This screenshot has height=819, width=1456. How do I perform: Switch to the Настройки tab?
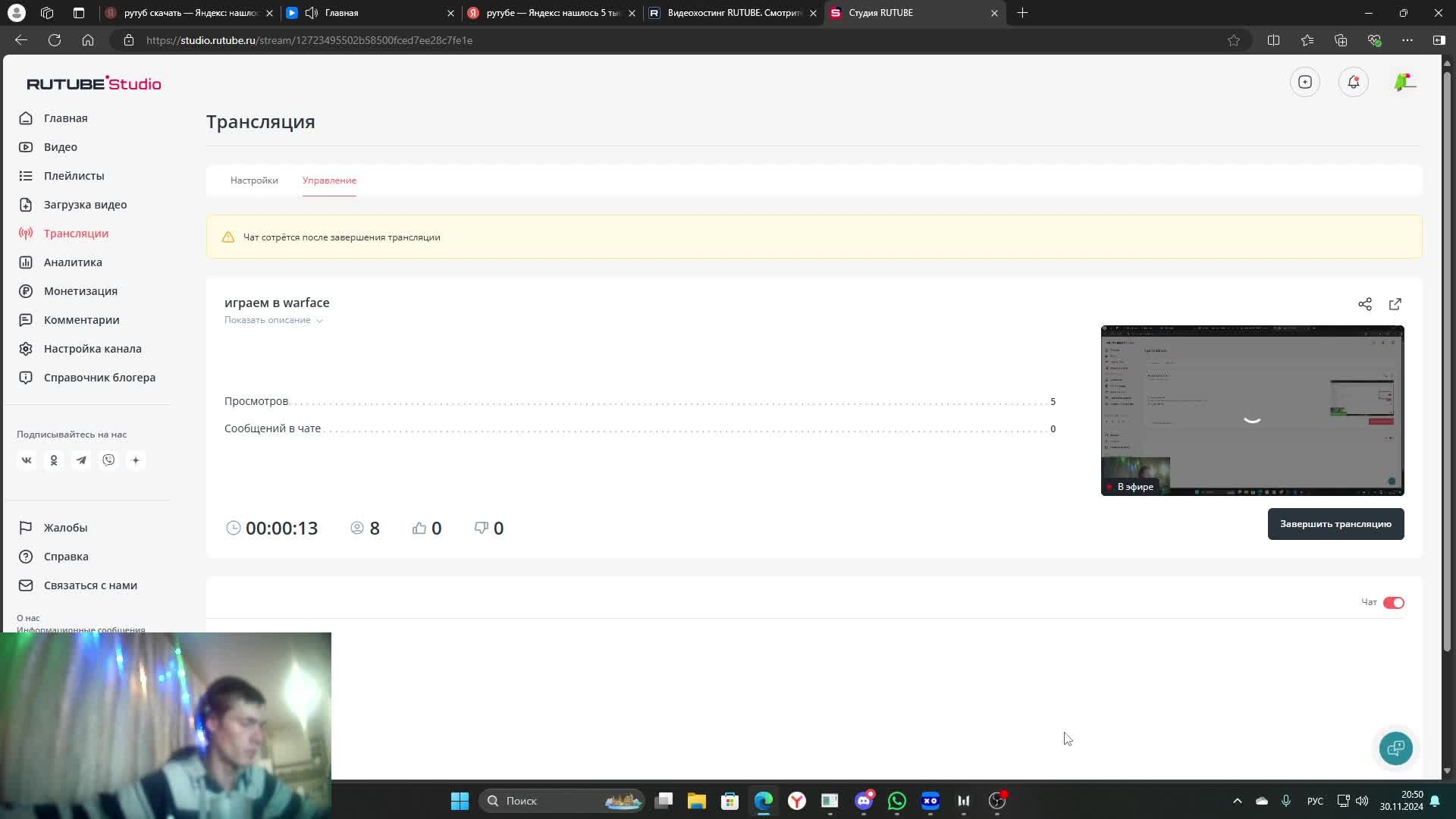[x=254, y=180]
